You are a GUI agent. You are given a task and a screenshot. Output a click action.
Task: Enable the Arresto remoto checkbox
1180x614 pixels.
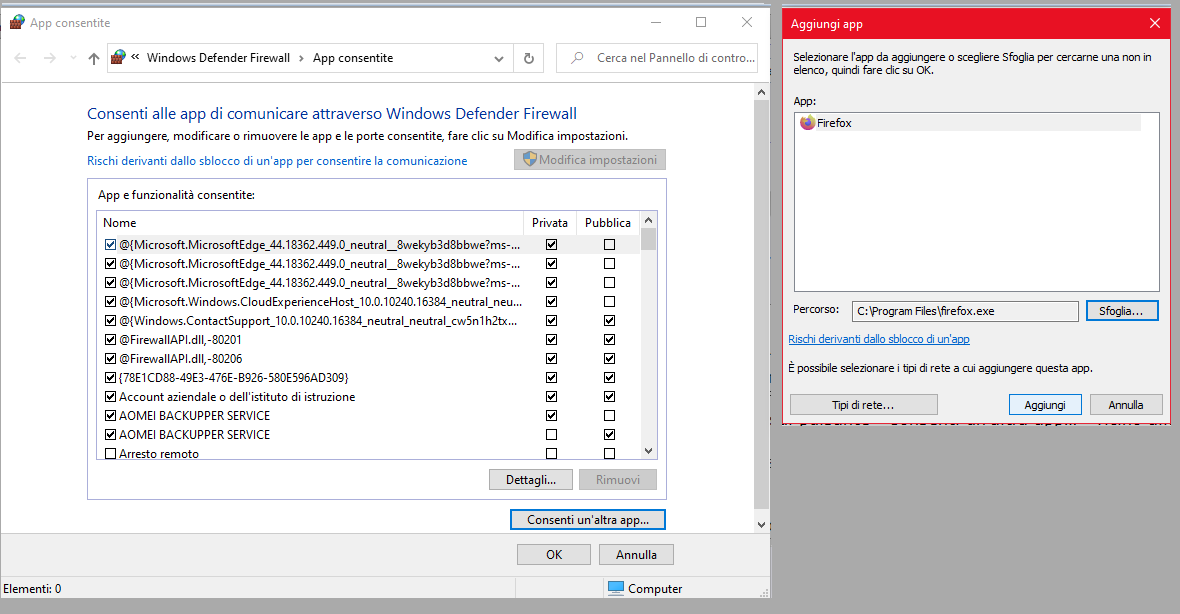point(111,454)
